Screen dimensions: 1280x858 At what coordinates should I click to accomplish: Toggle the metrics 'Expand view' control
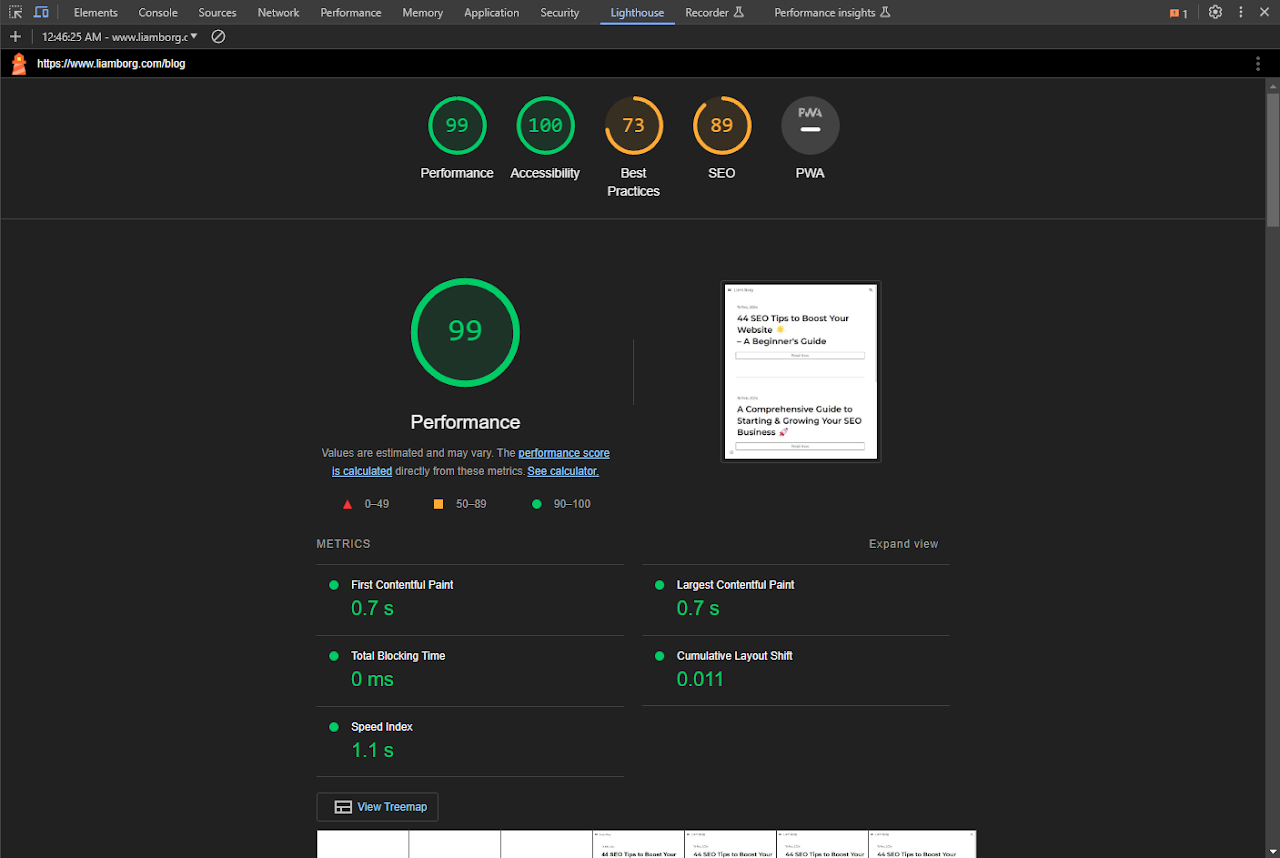[903, 544]
